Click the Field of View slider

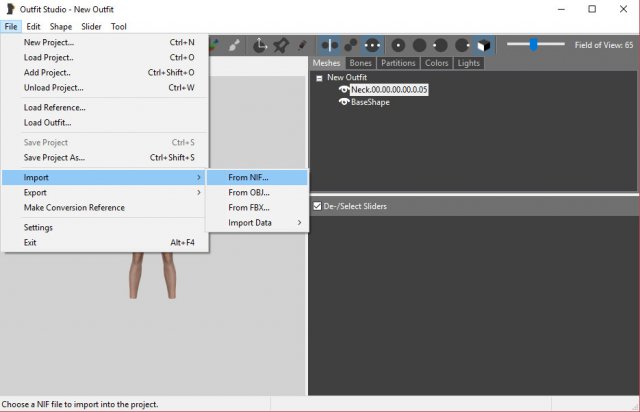tap(535, 45)
